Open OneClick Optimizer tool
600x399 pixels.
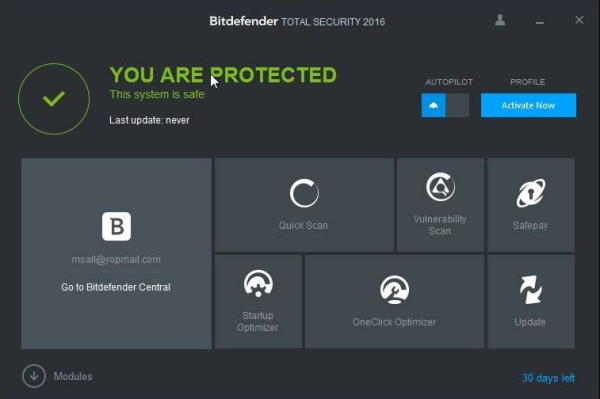coord(395,301)
